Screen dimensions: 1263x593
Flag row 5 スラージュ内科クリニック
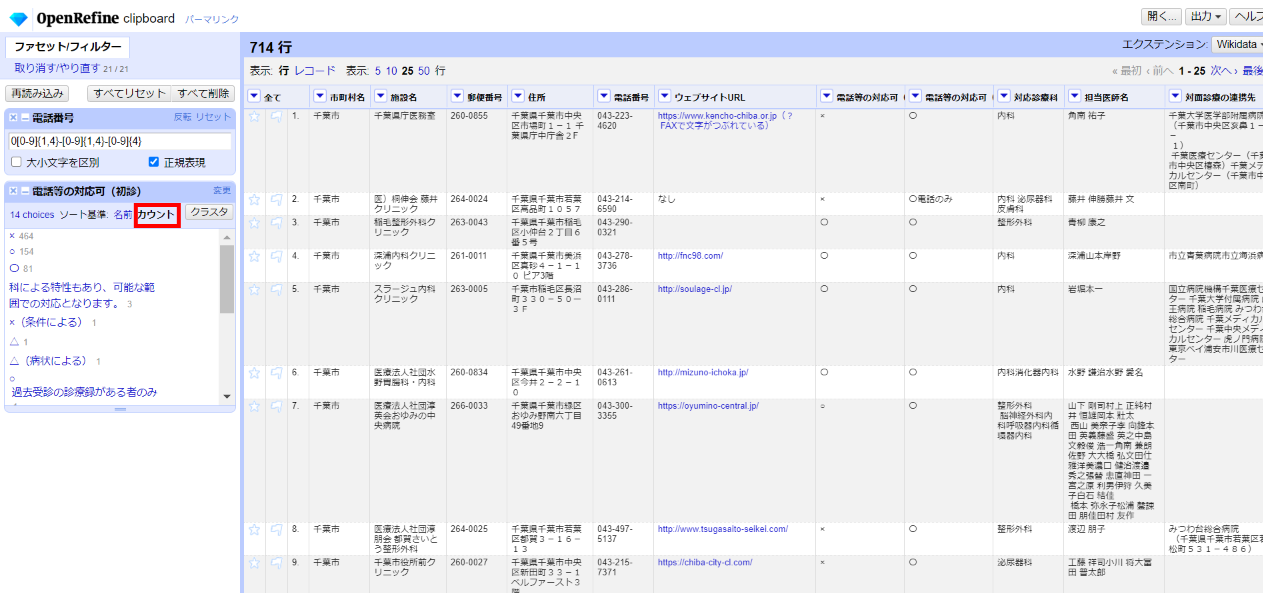pos(276,289)
